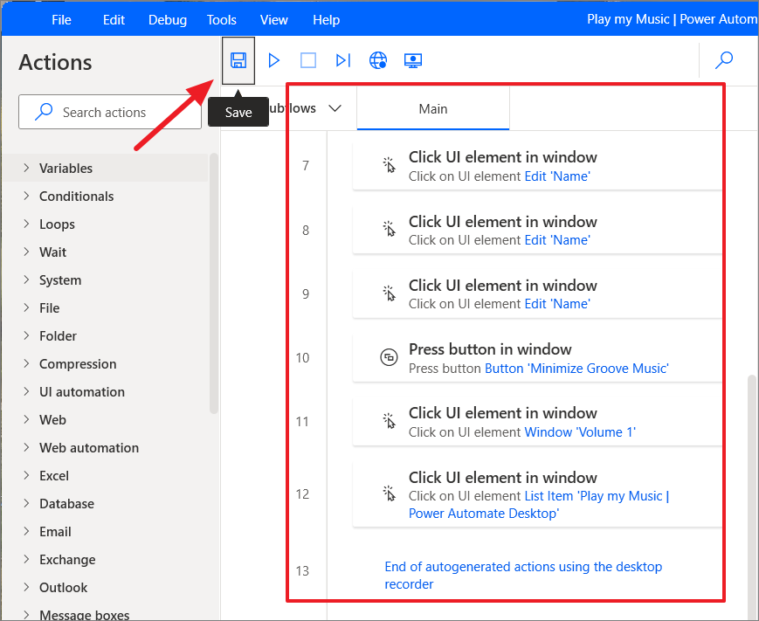Expand the Folder action group
Viewport: 759px width, 621px height.
[26, 336]
